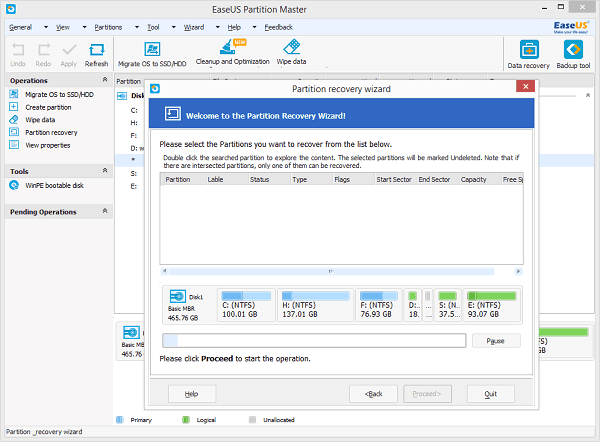This screenshot has height=442, width=600.
Task: Open the General menu dropdown arrow
Action: pyautogui.click(x=46, y=27)
